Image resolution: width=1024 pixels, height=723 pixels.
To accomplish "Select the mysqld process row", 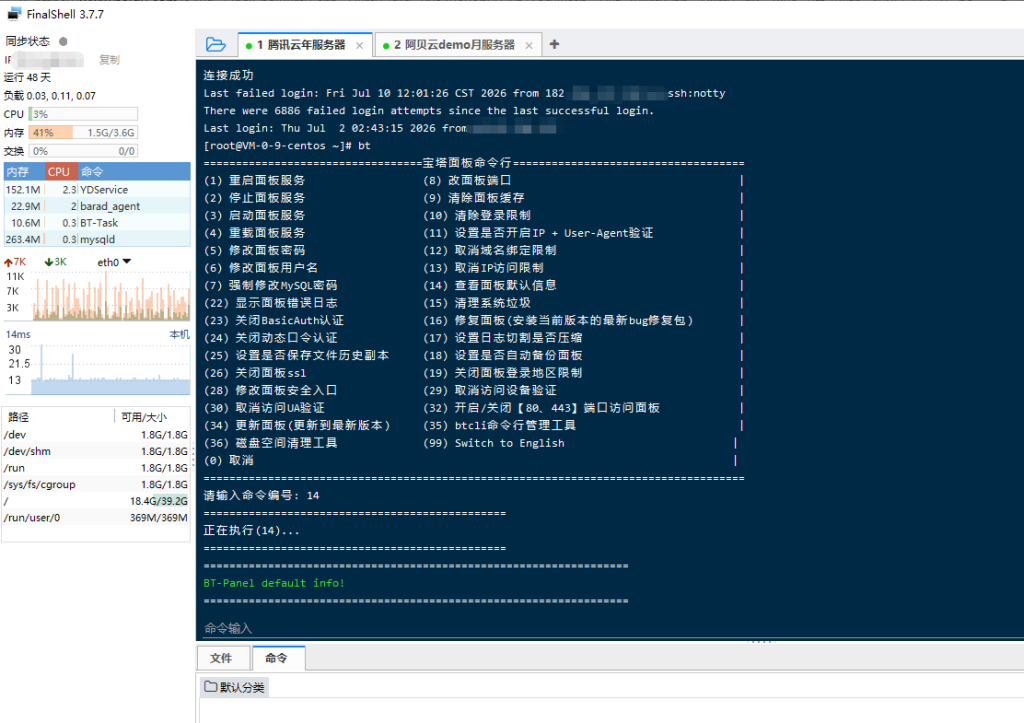I will coord(97,239).
